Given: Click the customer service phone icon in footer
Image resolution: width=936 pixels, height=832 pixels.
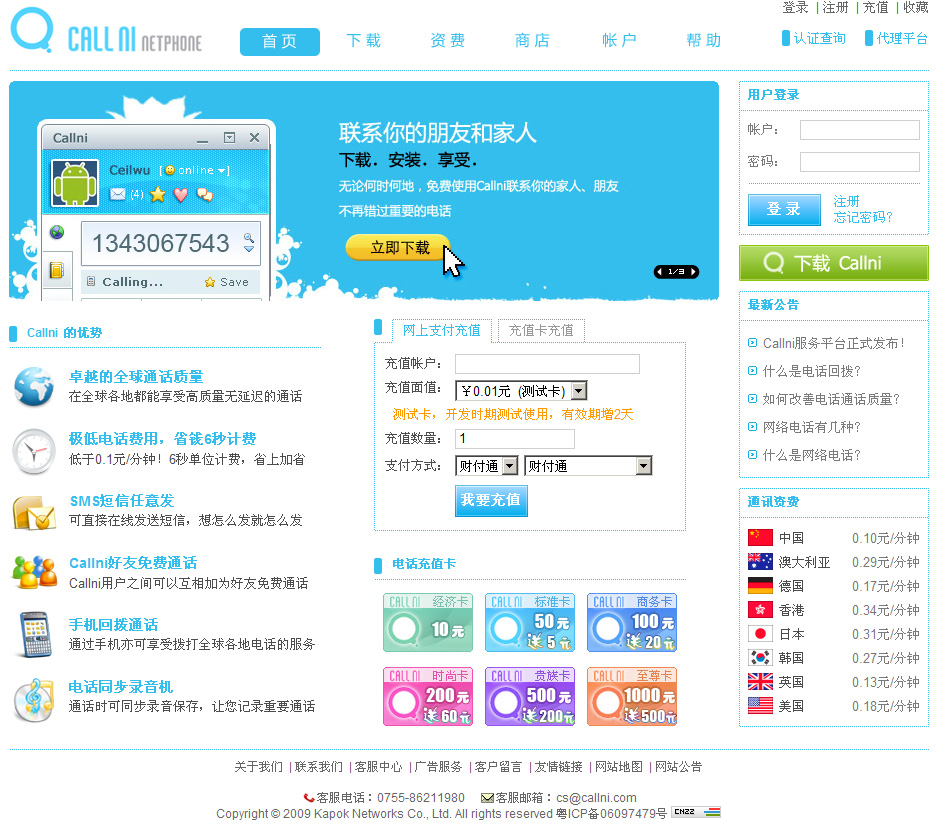Looking at the screenshot, I should [309, 798].
